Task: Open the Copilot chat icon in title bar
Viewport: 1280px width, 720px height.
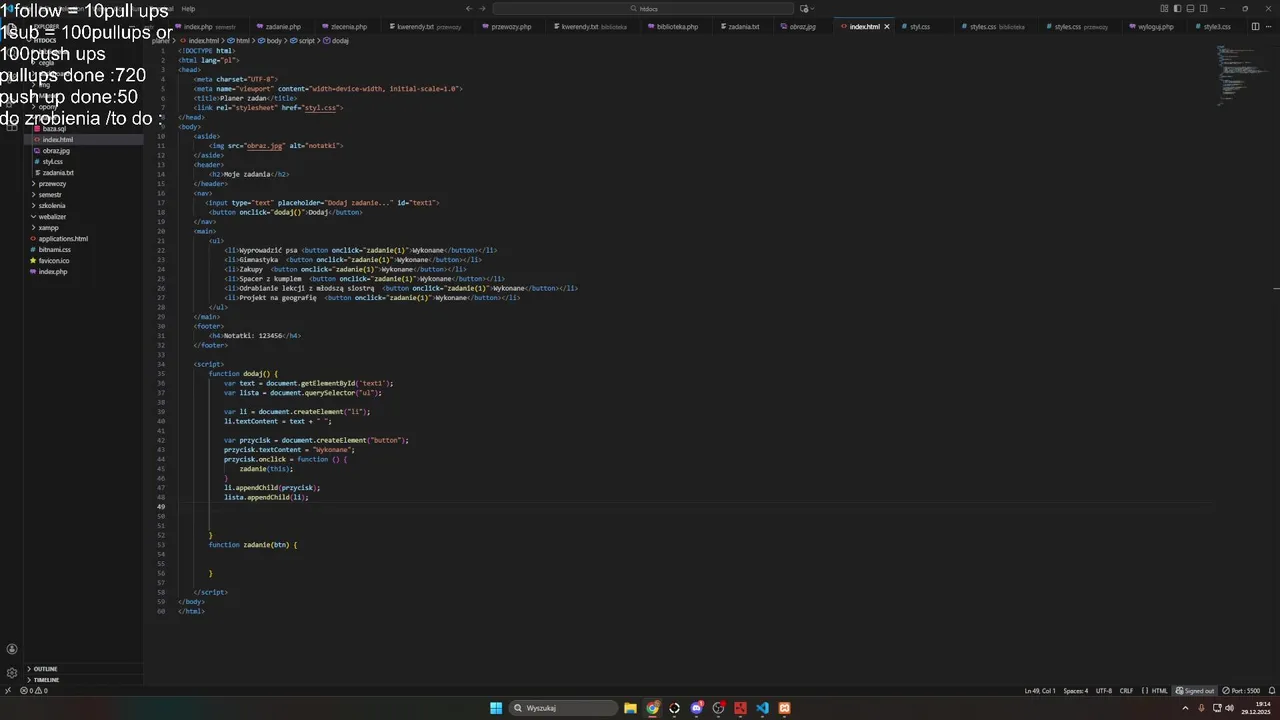Action: [x=803, y=8]
